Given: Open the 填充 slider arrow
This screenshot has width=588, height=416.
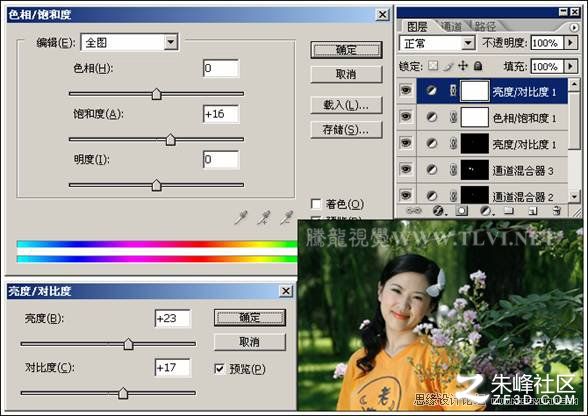Looking at the screenshot, I should pyautogui.click(x=571, y=66).
